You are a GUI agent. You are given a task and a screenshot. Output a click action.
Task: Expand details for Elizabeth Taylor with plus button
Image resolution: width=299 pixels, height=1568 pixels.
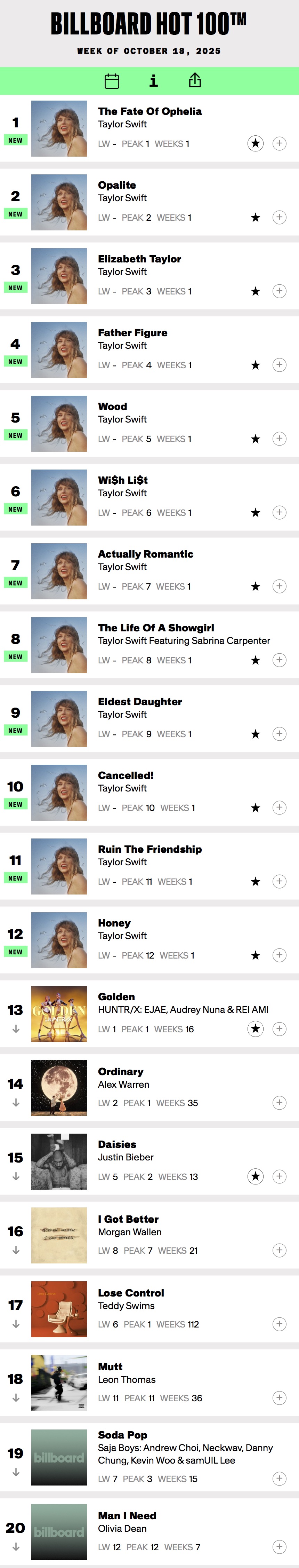click(x=279, y=291)
